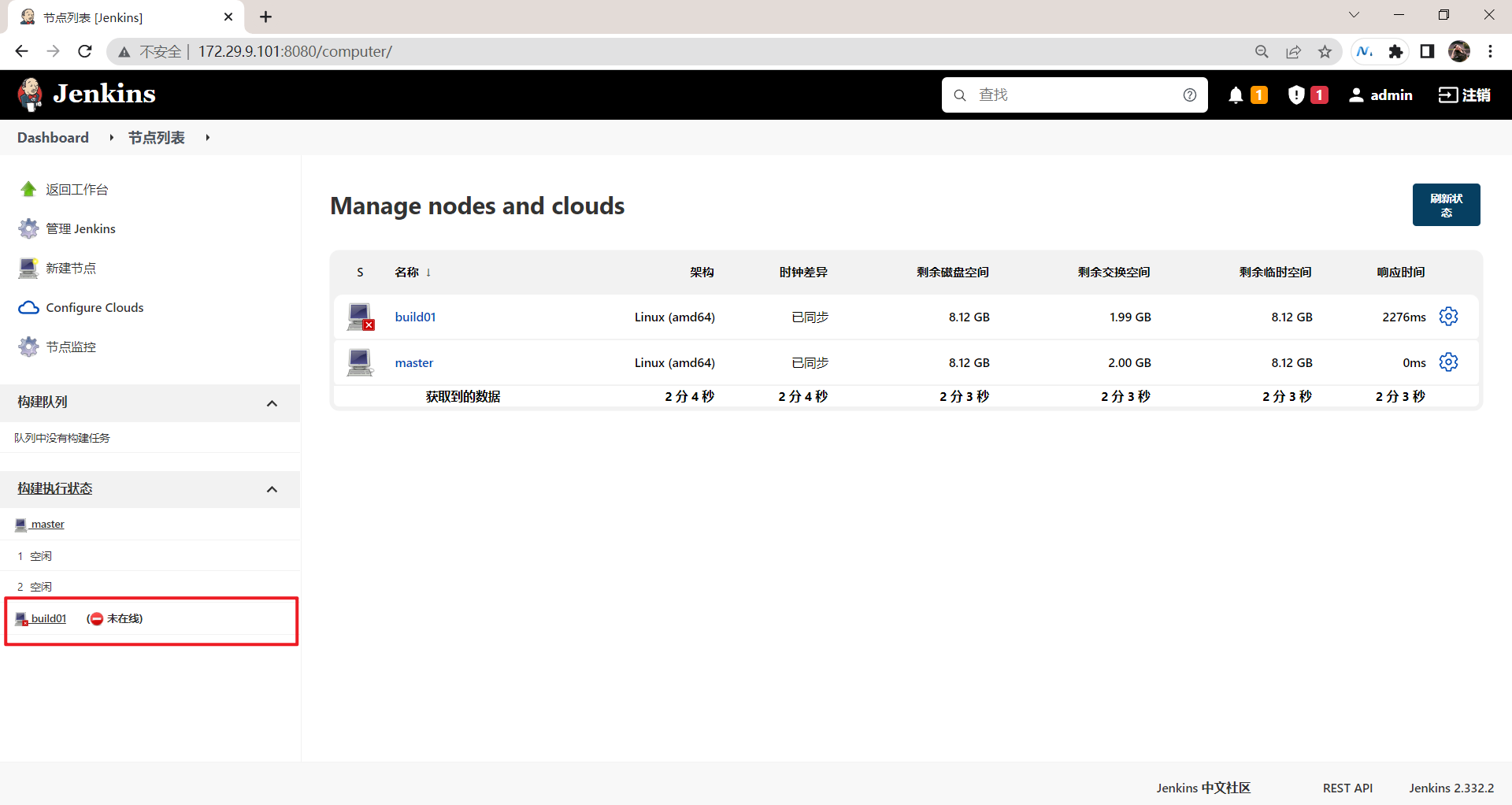Click the zoom magnifier icon in the address bar
The image size is (1512, 805).
coord(1262,51)
